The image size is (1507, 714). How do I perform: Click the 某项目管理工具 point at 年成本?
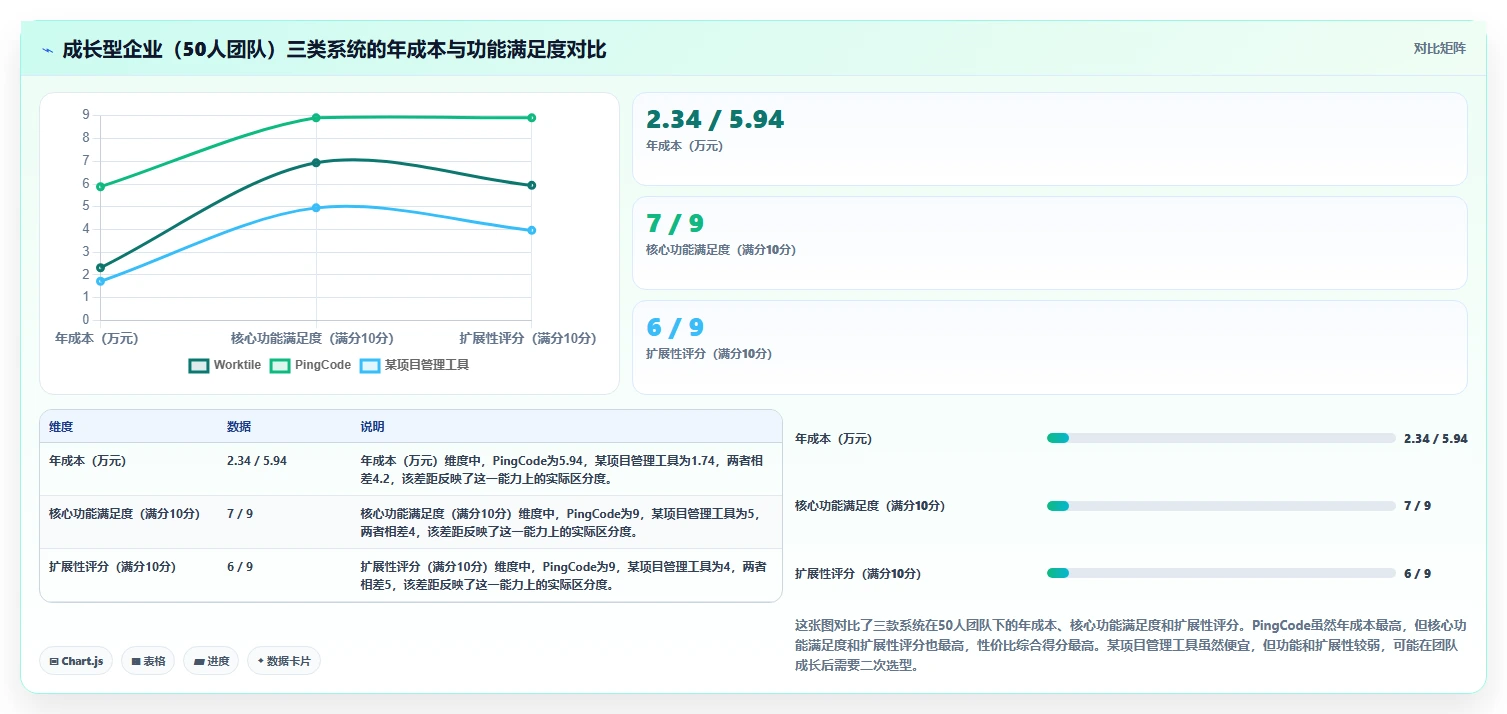(100, 282)
